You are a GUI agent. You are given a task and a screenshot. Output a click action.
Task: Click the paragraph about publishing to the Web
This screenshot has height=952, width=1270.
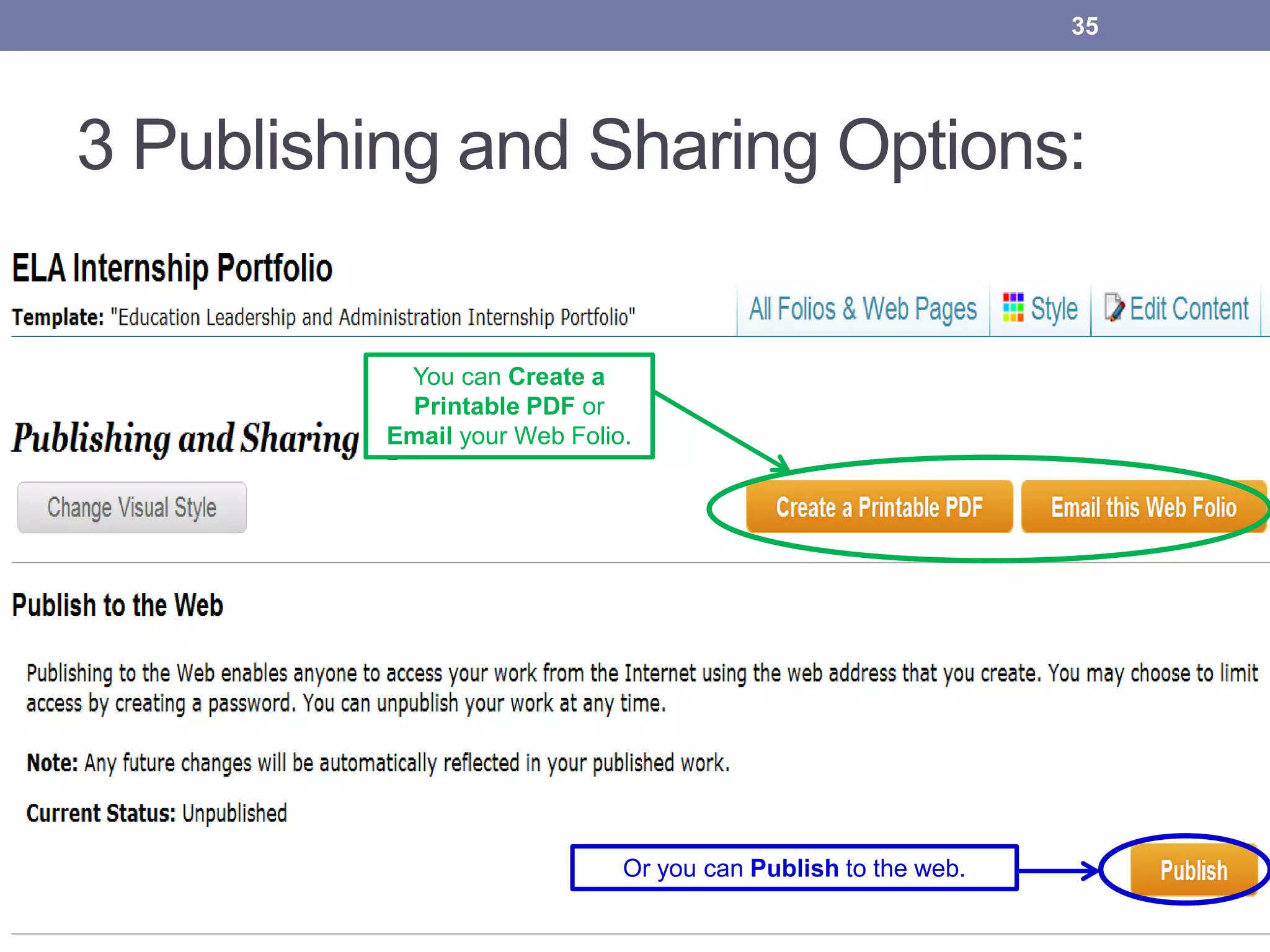(x=642, y=689)
